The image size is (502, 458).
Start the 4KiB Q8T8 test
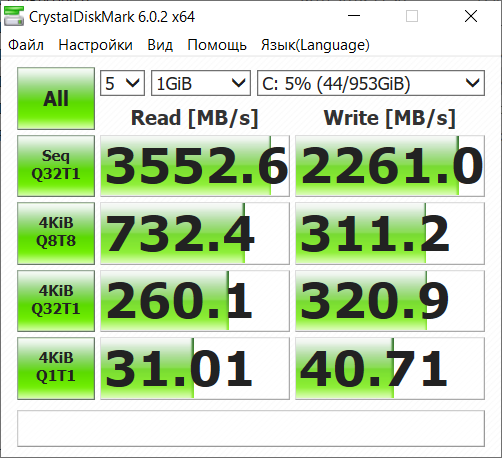(56, 233)
